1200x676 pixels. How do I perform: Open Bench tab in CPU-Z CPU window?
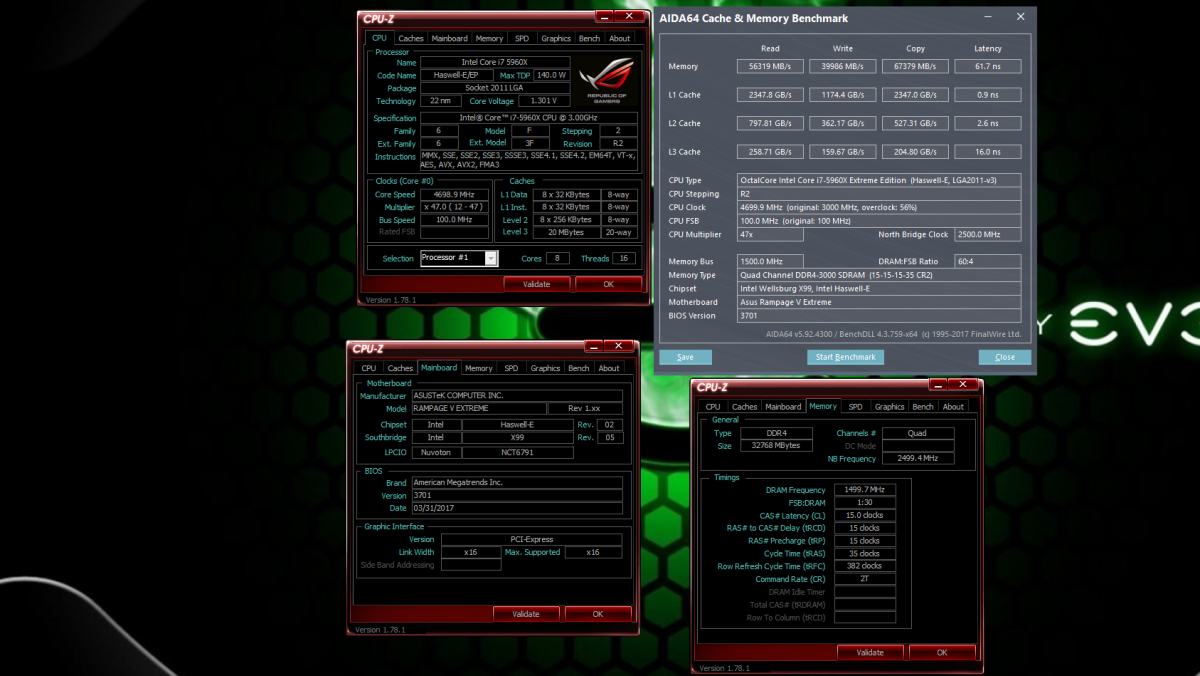click(590, 38)
